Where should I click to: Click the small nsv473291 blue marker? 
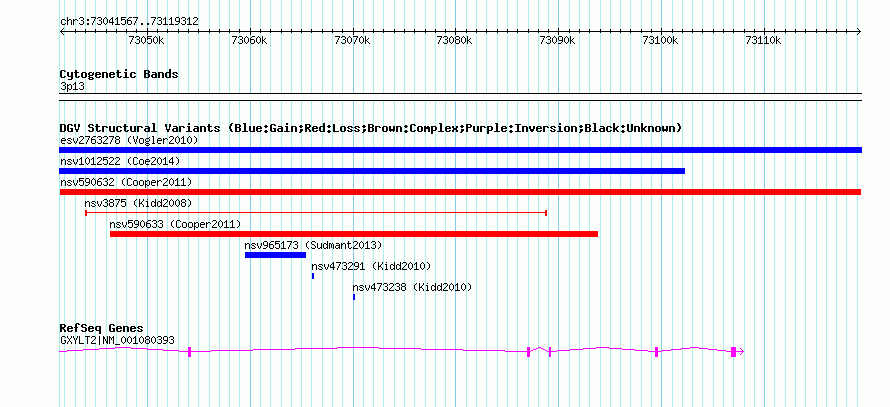[313, 276]
